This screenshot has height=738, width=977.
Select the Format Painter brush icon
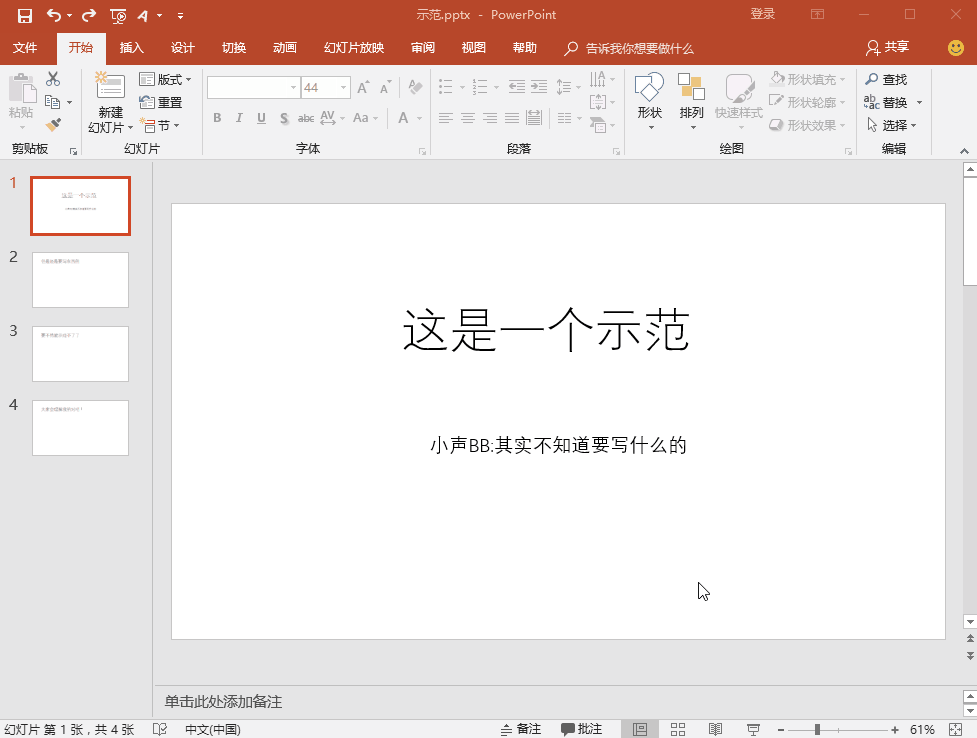tap(53, 125)
